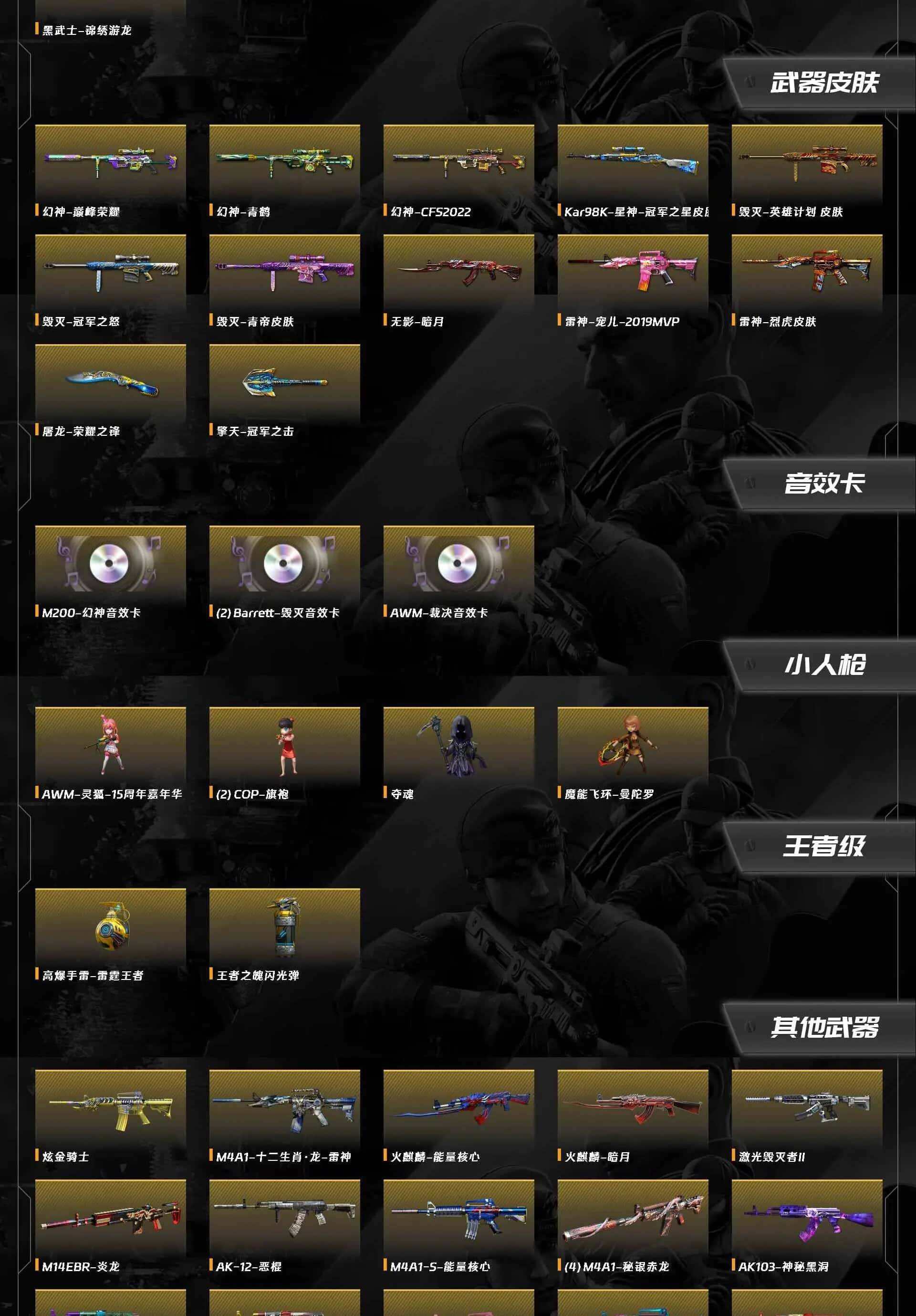Select the 屠龙-荣耀之锋 blade icon

pos(111,383)
